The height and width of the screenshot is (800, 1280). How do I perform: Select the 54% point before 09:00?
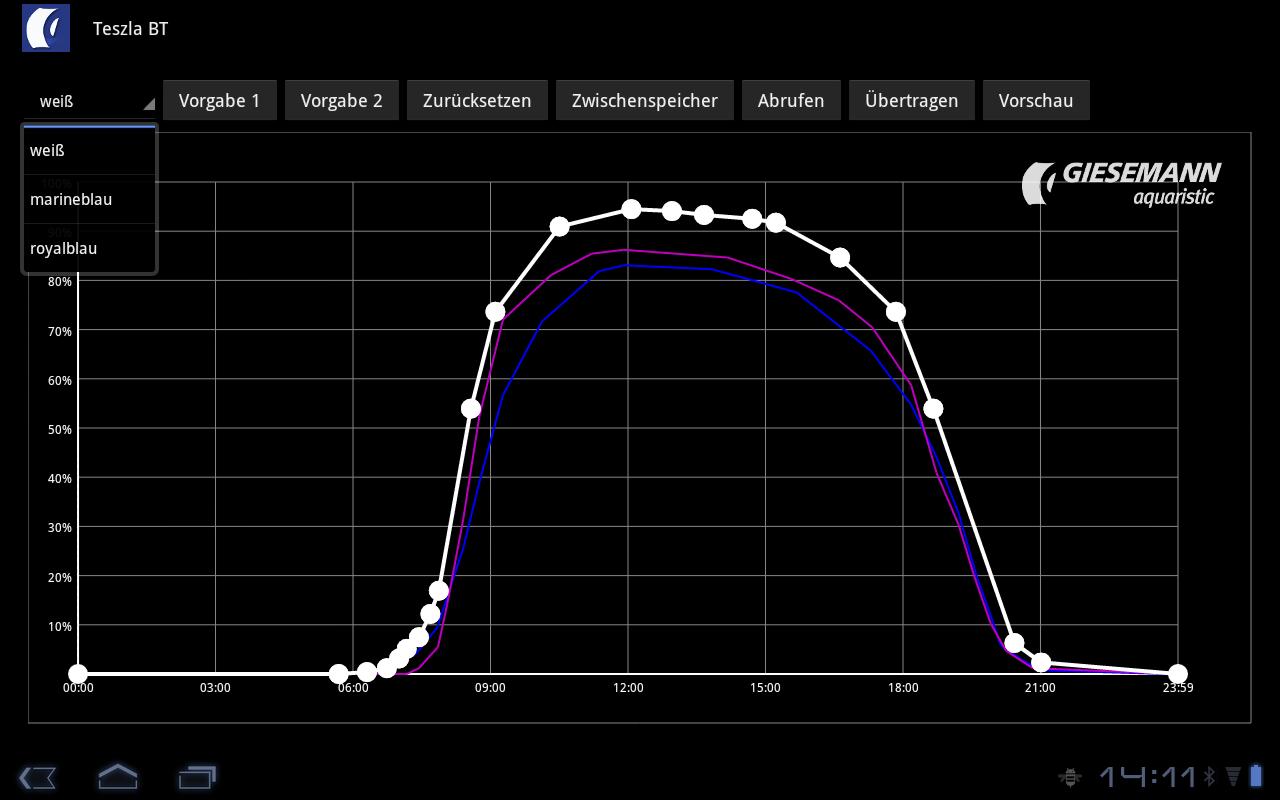[471, 409]
